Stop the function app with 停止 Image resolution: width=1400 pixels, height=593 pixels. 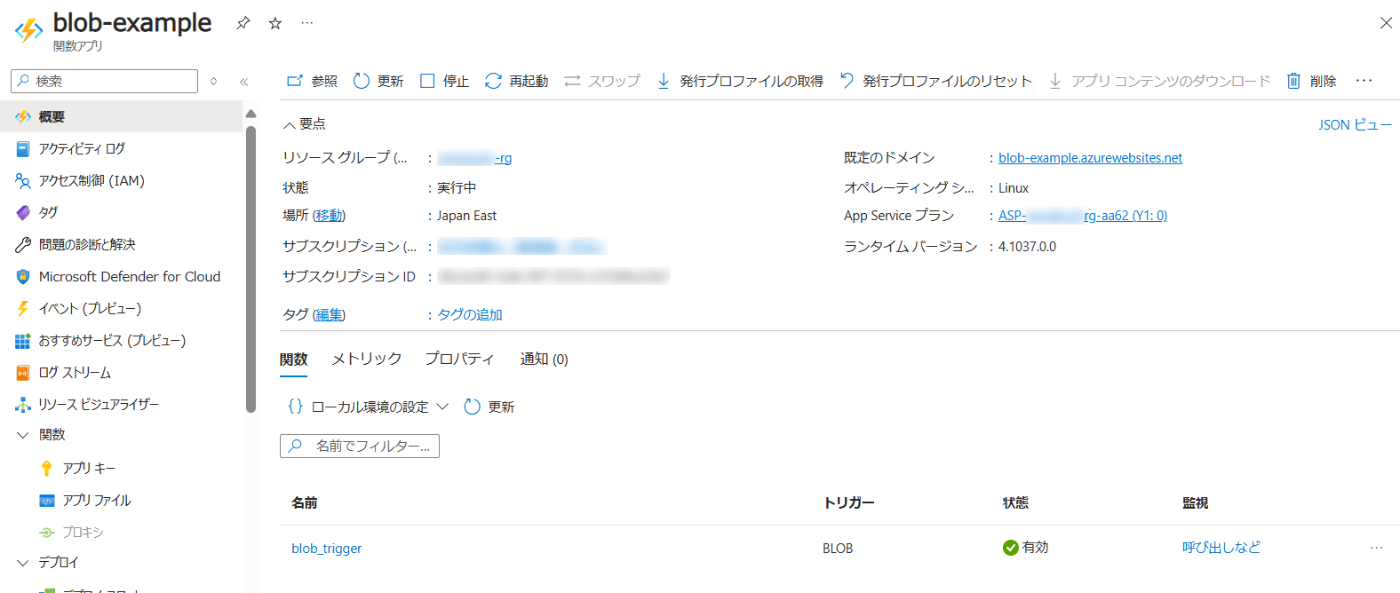(x=444, y=81)
